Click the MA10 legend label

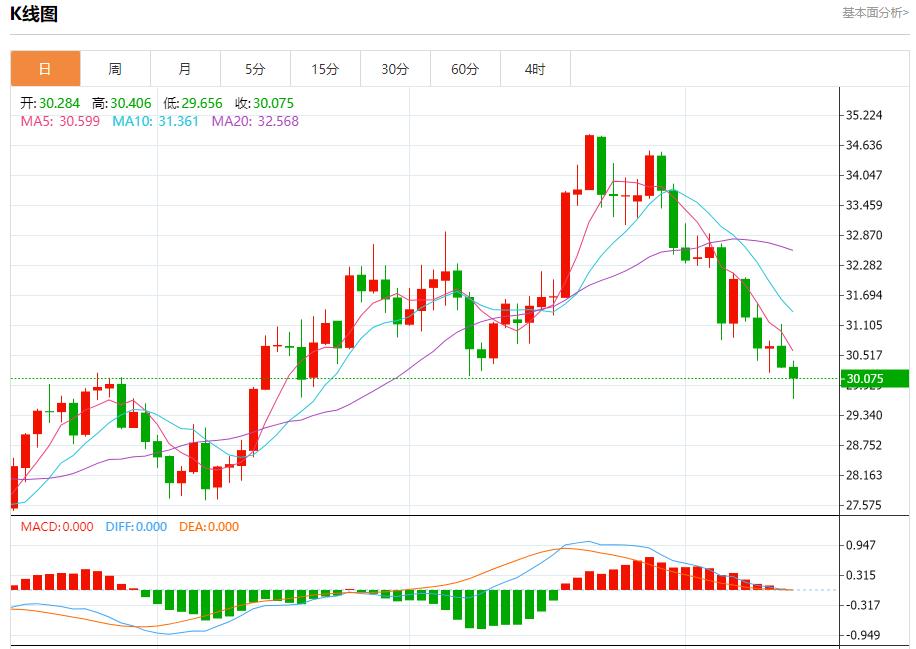pyautogui.click(x=155, y=121)
